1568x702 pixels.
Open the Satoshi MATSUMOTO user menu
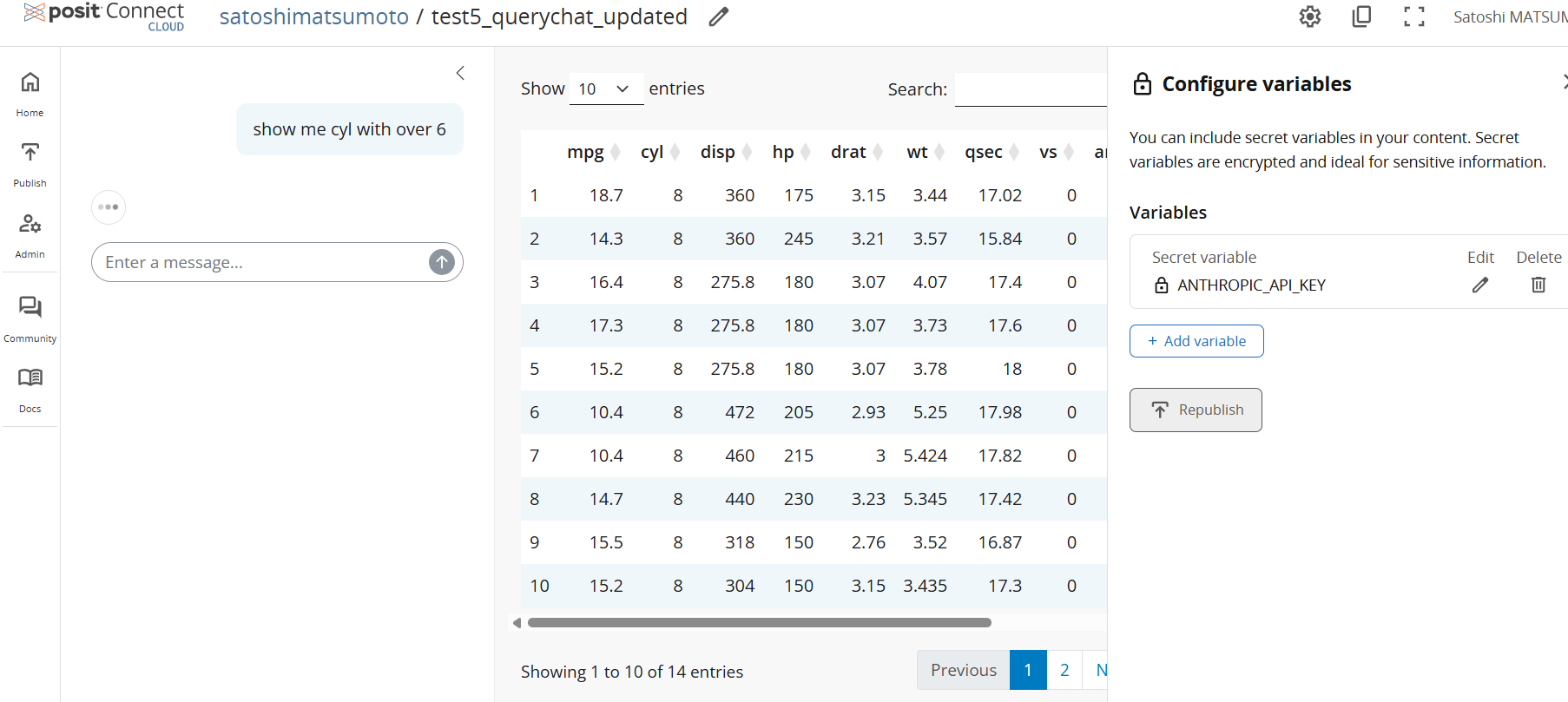click(1510, 16)
